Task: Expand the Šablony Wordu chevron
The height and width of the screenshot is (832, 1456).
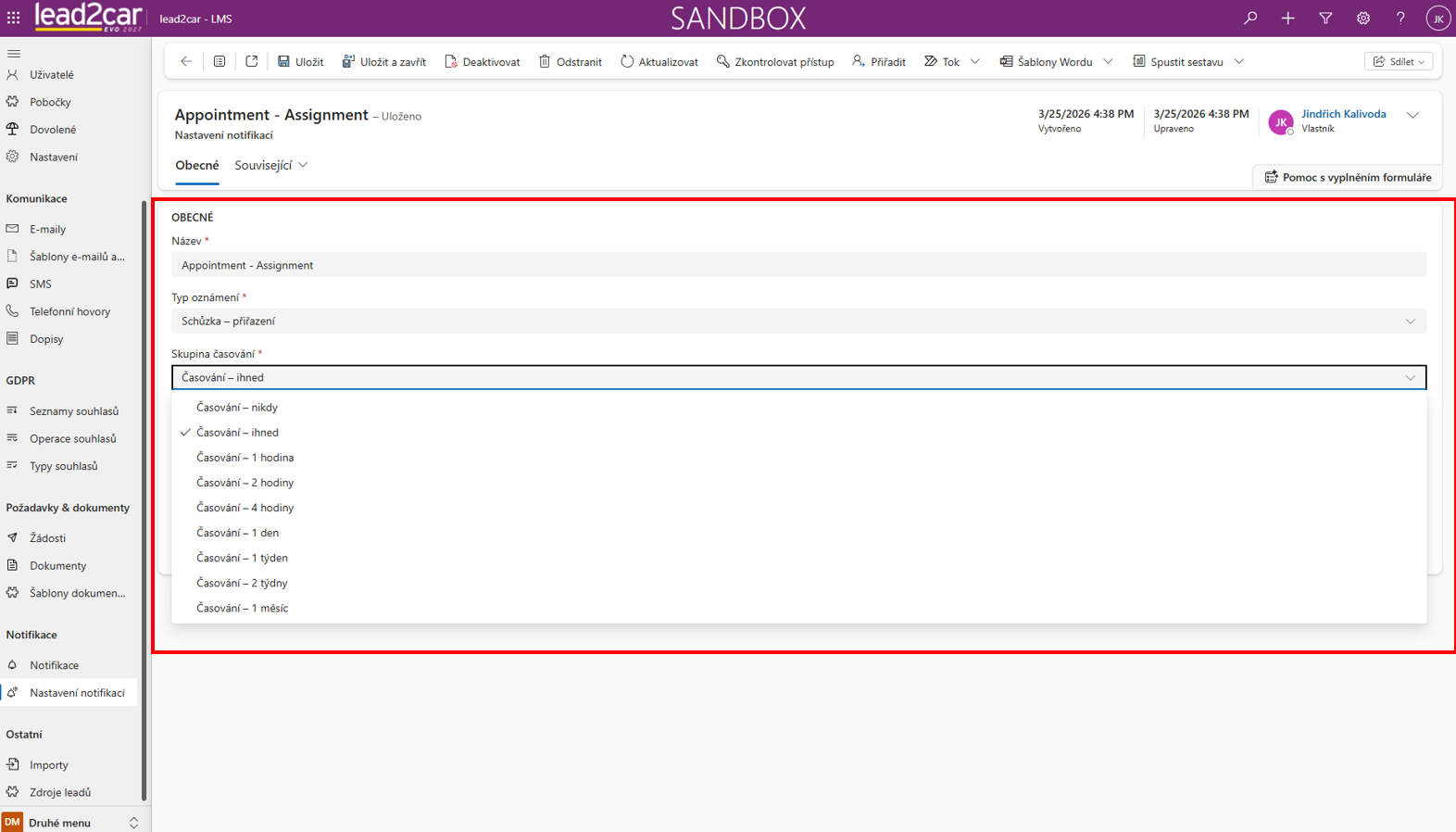Action: 1108,61
